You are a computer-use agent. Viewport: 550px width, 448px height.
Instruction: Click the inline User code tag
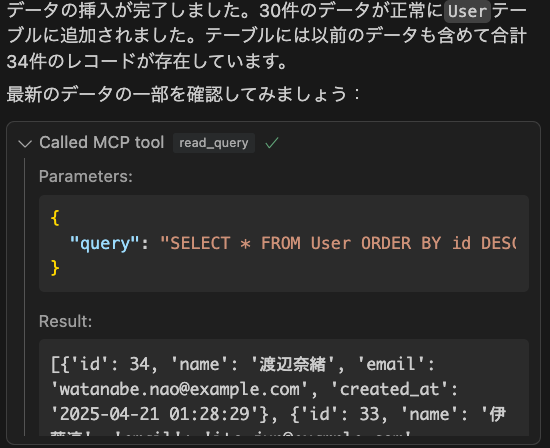[x=468, y=11]
